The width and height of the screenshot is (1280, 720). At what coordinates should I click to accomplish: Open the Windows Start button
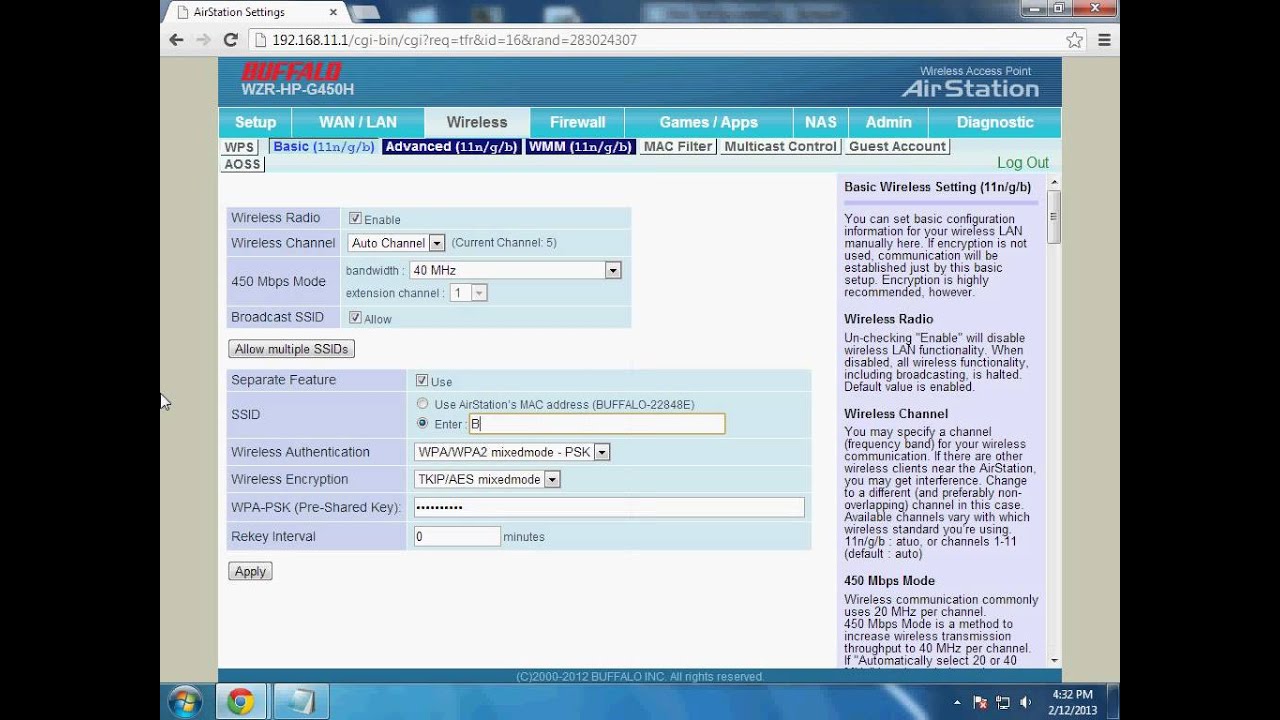point(185,702)
